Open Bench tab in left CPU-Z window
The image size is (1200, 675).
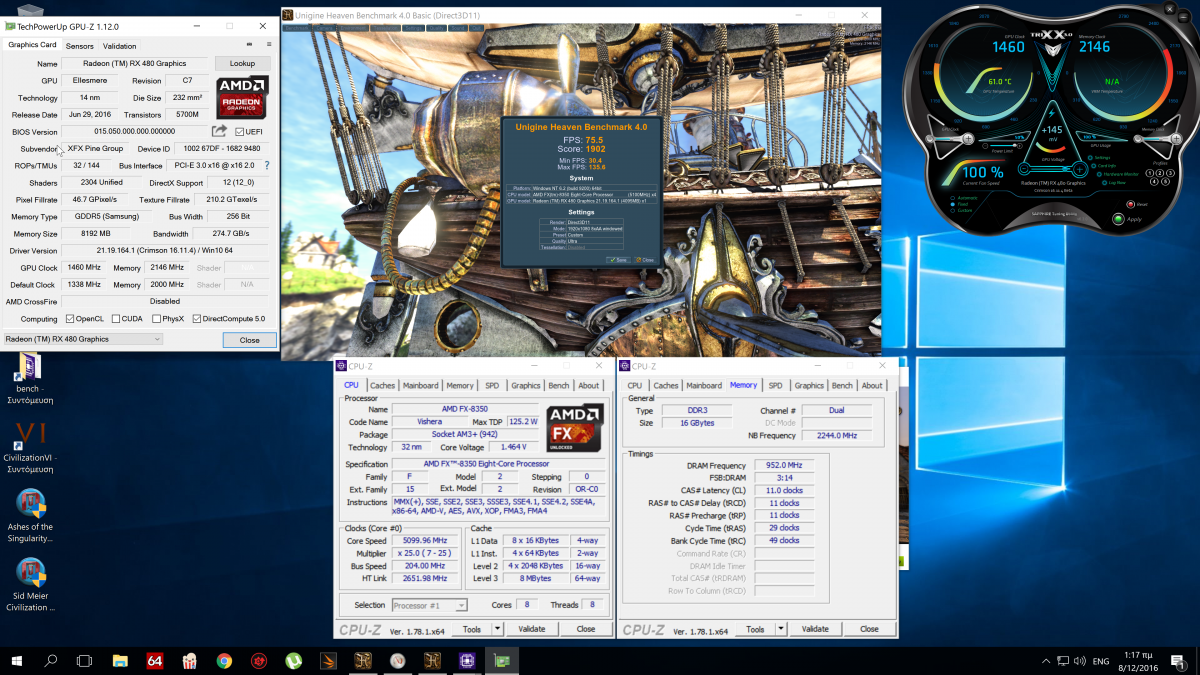click(x=559, y=385)
